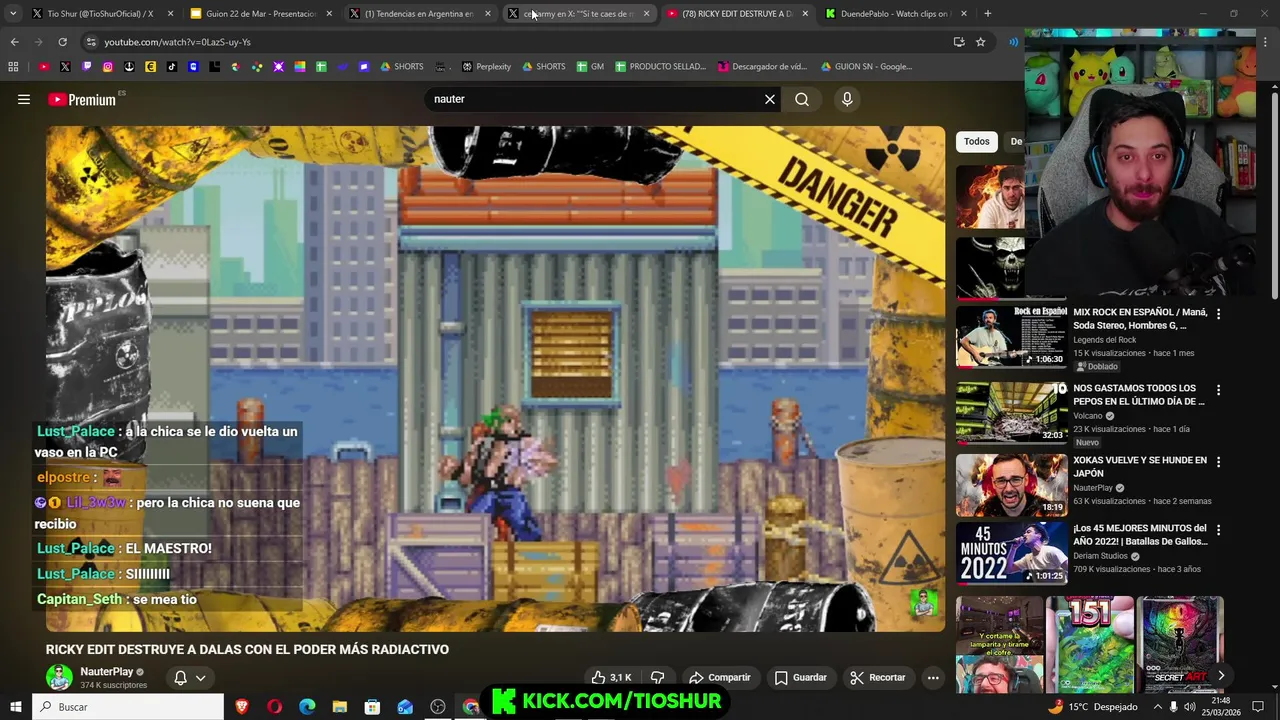The width and height of the screenshot is (1280, 720).
Task: Click the search magnifier button
Action: point(802,99)
